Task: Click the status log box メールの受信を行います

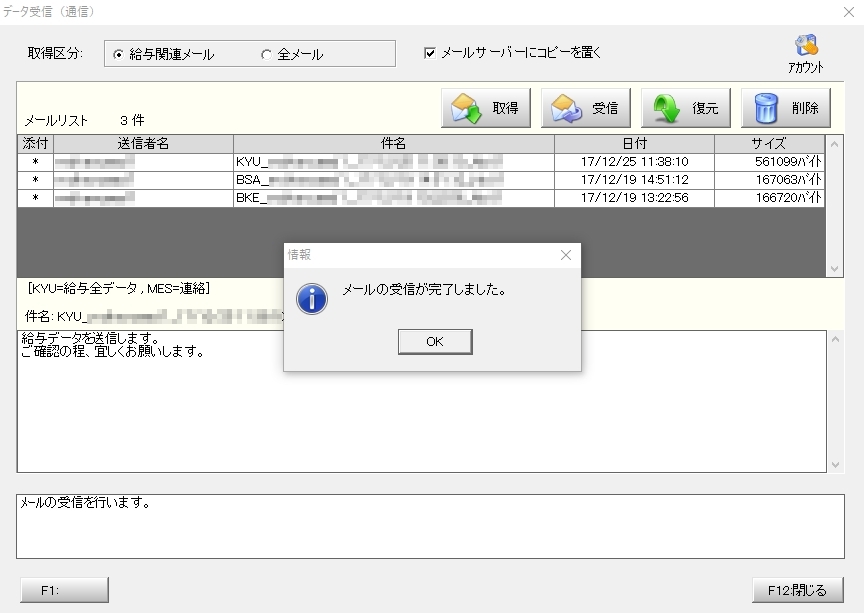Action: tap(430, 526)
